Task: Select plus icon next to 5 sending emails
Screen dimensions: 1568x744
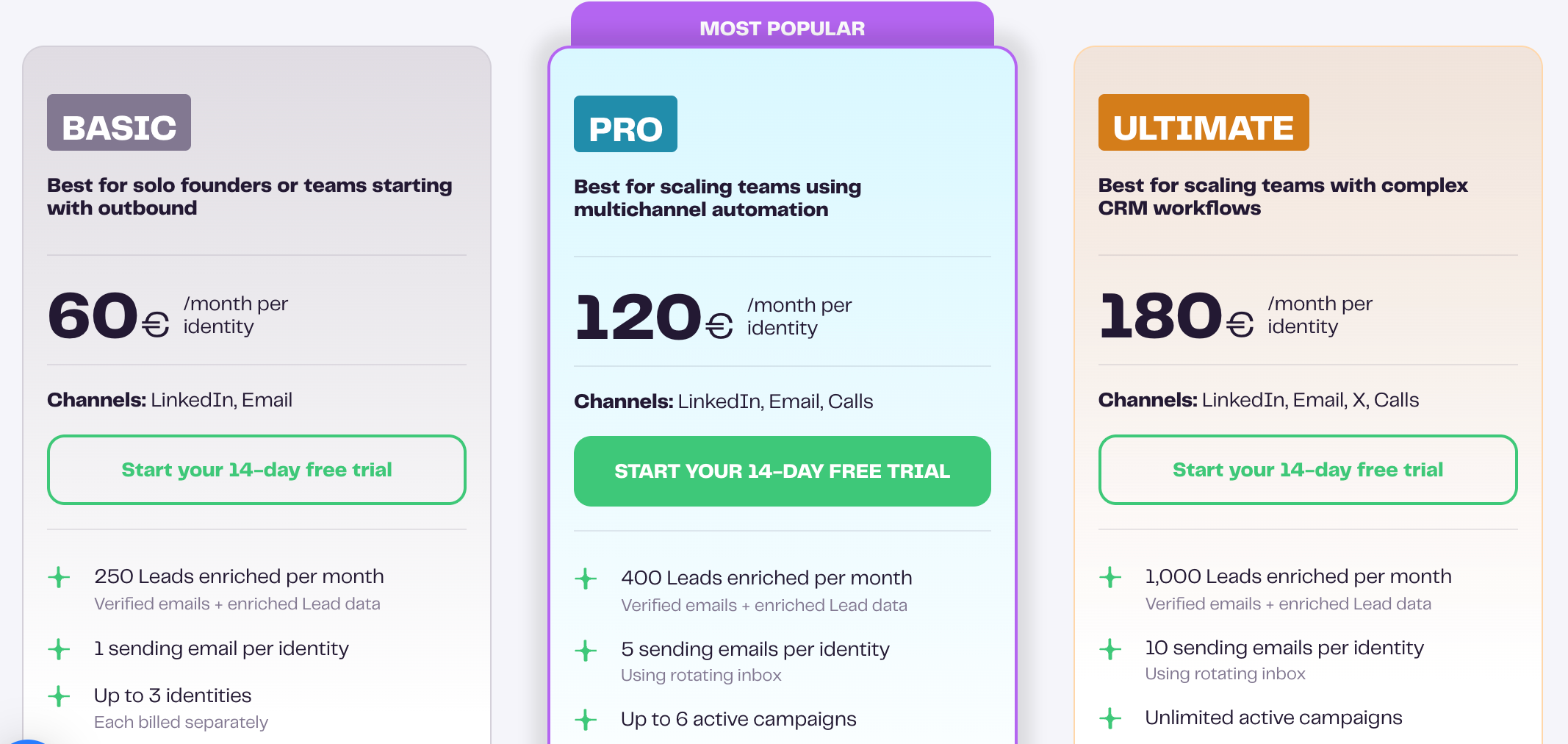Action: coord(586,651)
